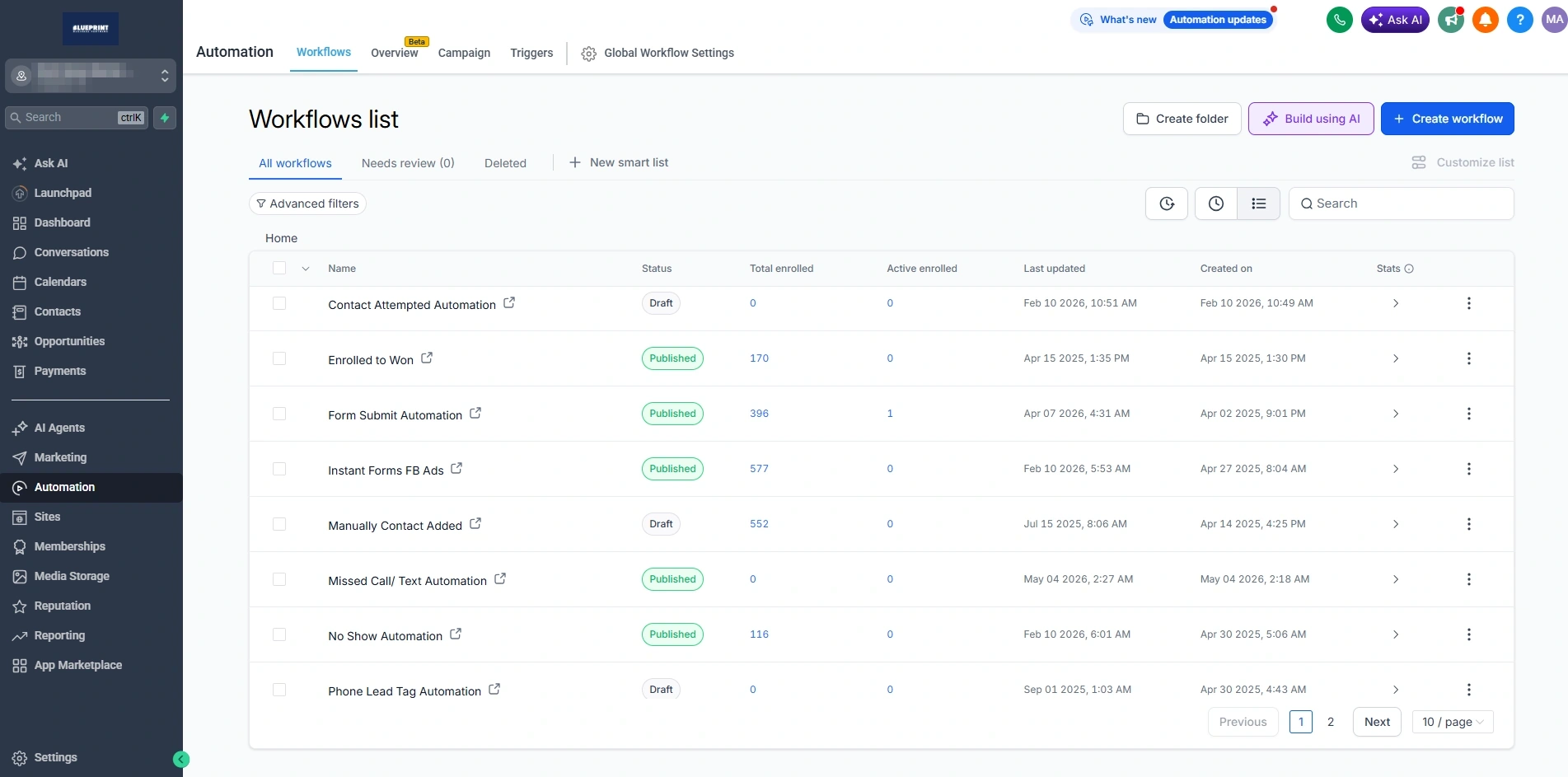
Task: Open external link icon for Instant Forms FB Ads
Action: [x=456, y=468]
